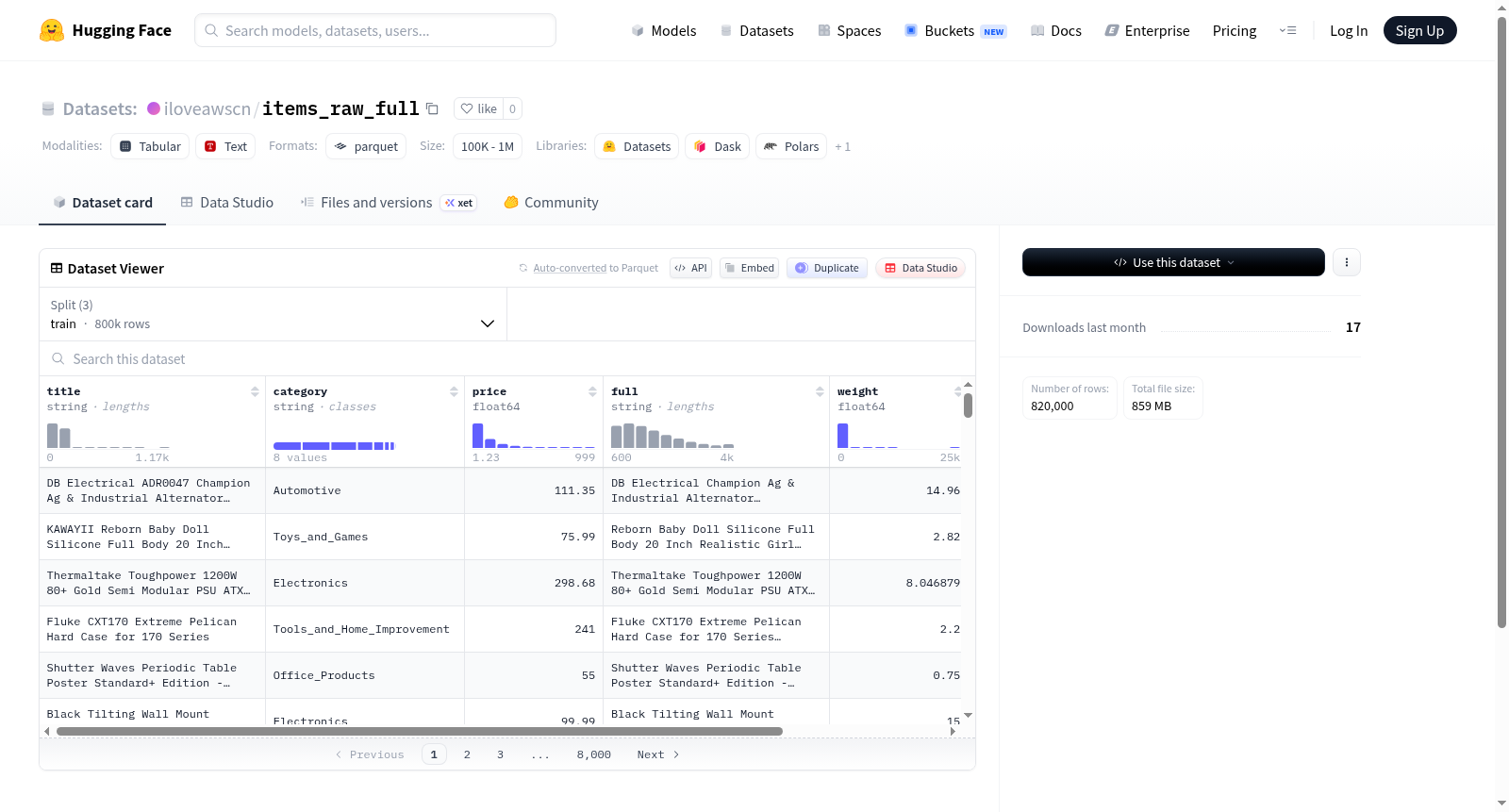Viewport: 1509px width, 812px height.
Task: Click Log In
Action: coord(1349,30)
